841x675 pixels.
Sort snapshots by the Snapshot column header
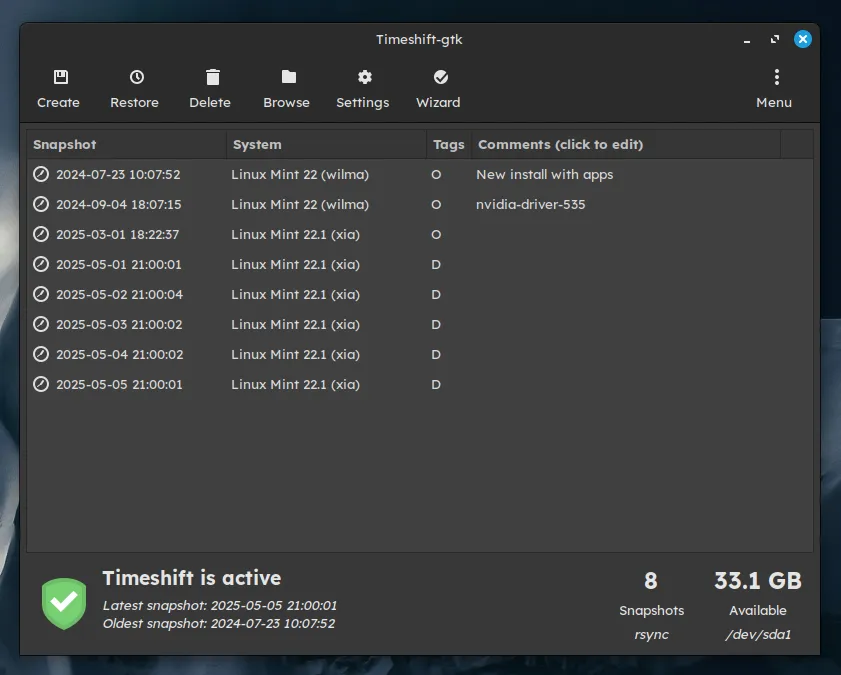tap(65, 144)
